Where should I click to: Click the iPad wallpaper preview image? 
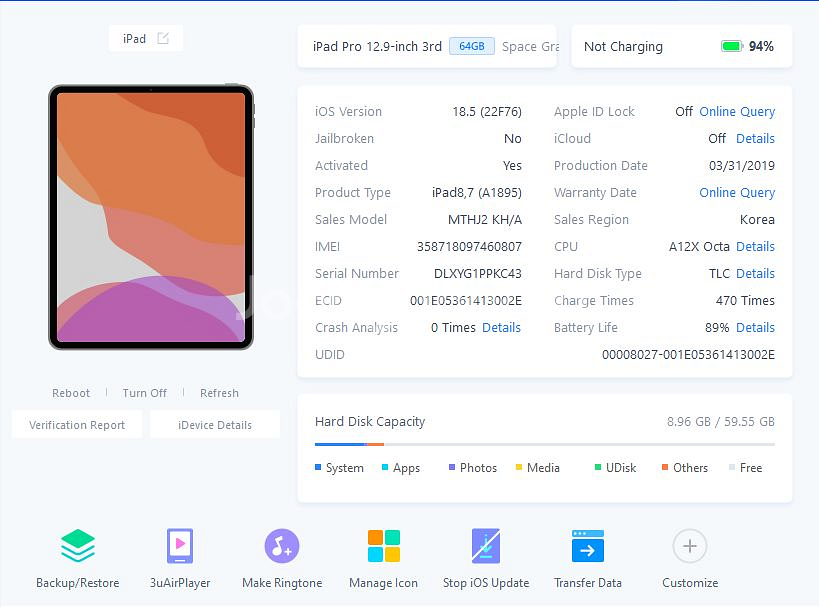click(x=151, y=217)
